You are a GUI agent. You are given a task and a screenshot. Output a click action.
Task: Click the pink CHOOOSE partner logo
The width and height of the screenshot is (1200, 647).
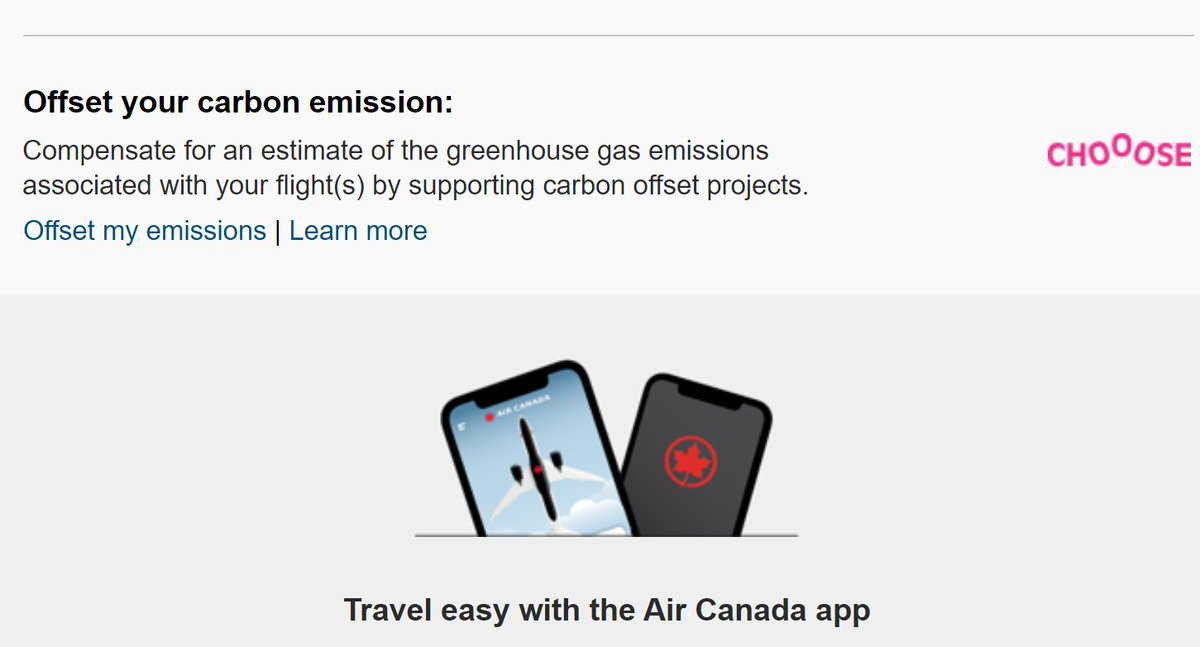tap(1119, 153)
